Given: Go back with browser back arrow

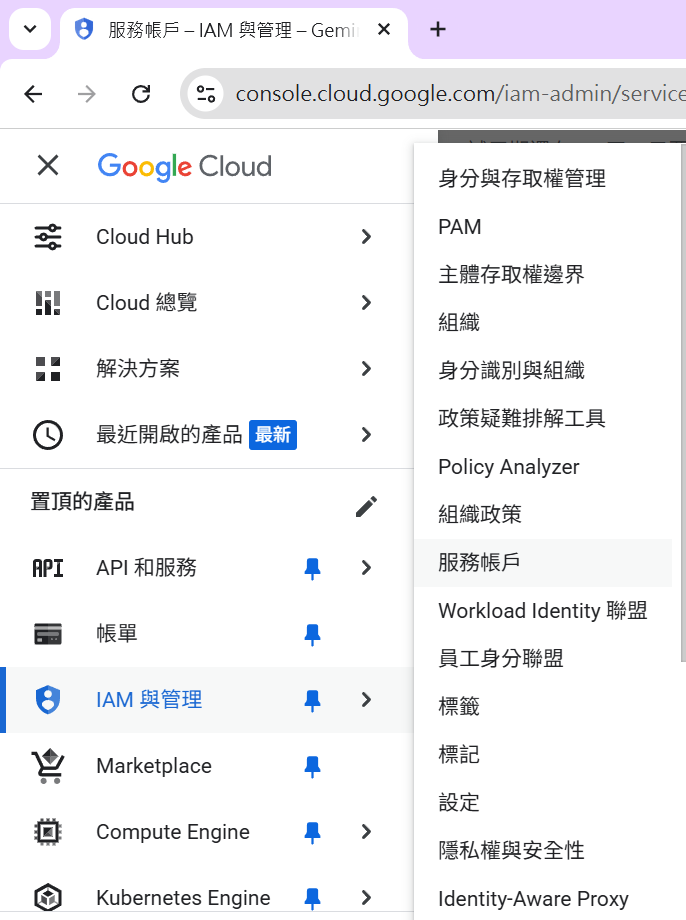Looking at the screenshot, I should tap(33, 94).
